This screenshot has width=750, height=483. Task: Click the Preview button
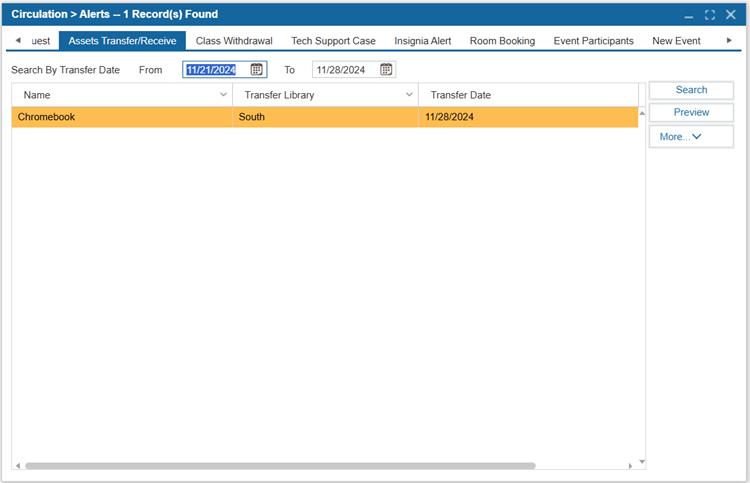tap(691, 112)
